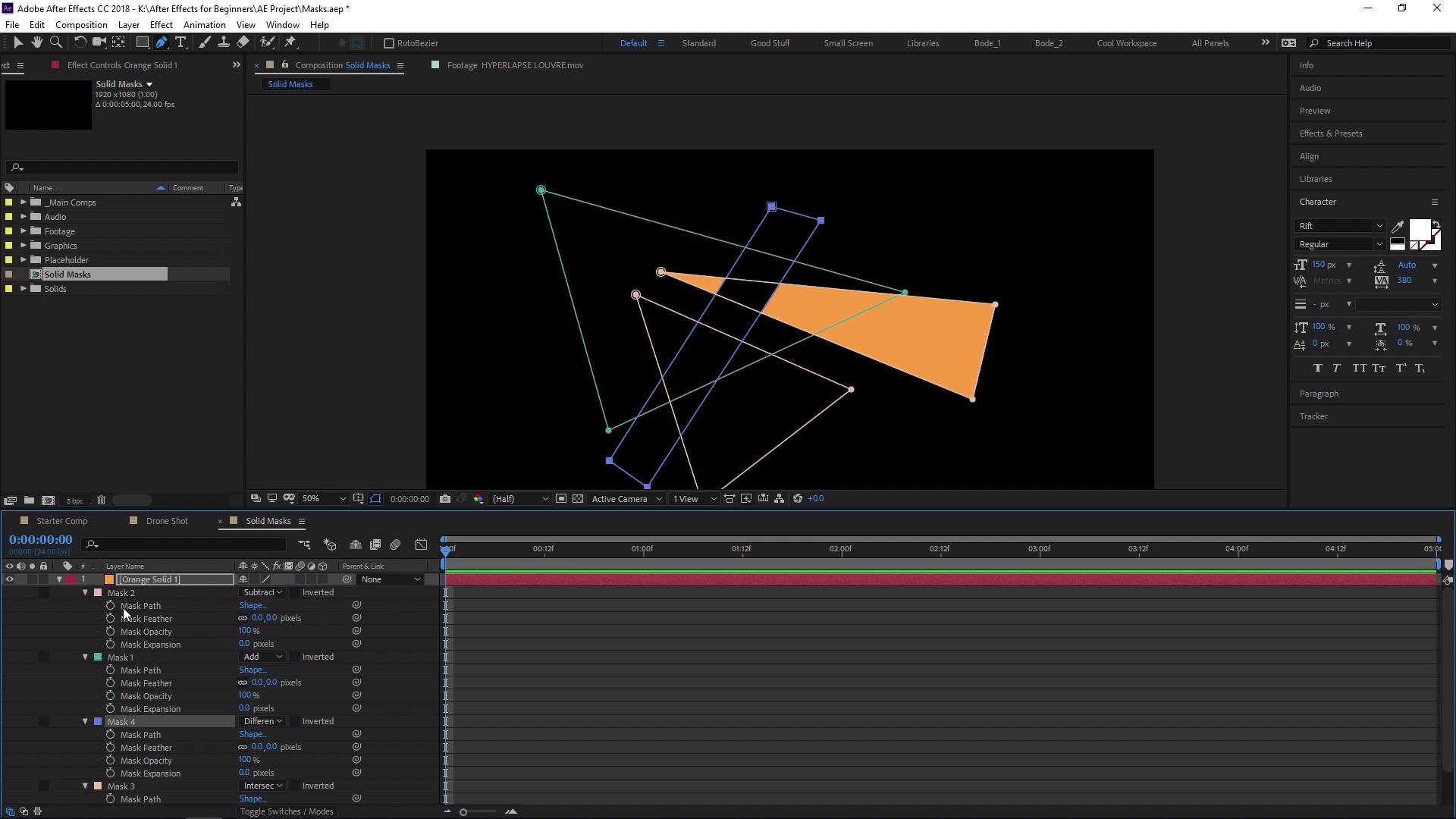Open the 50% magnification dropdown

(324, 499)
